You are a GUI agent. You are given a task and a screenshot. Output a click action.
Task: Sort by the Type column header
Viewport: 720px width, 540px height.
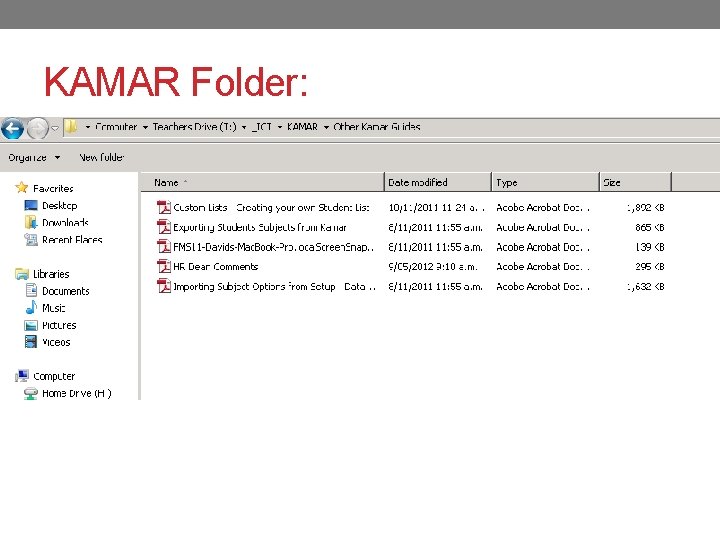545,182
